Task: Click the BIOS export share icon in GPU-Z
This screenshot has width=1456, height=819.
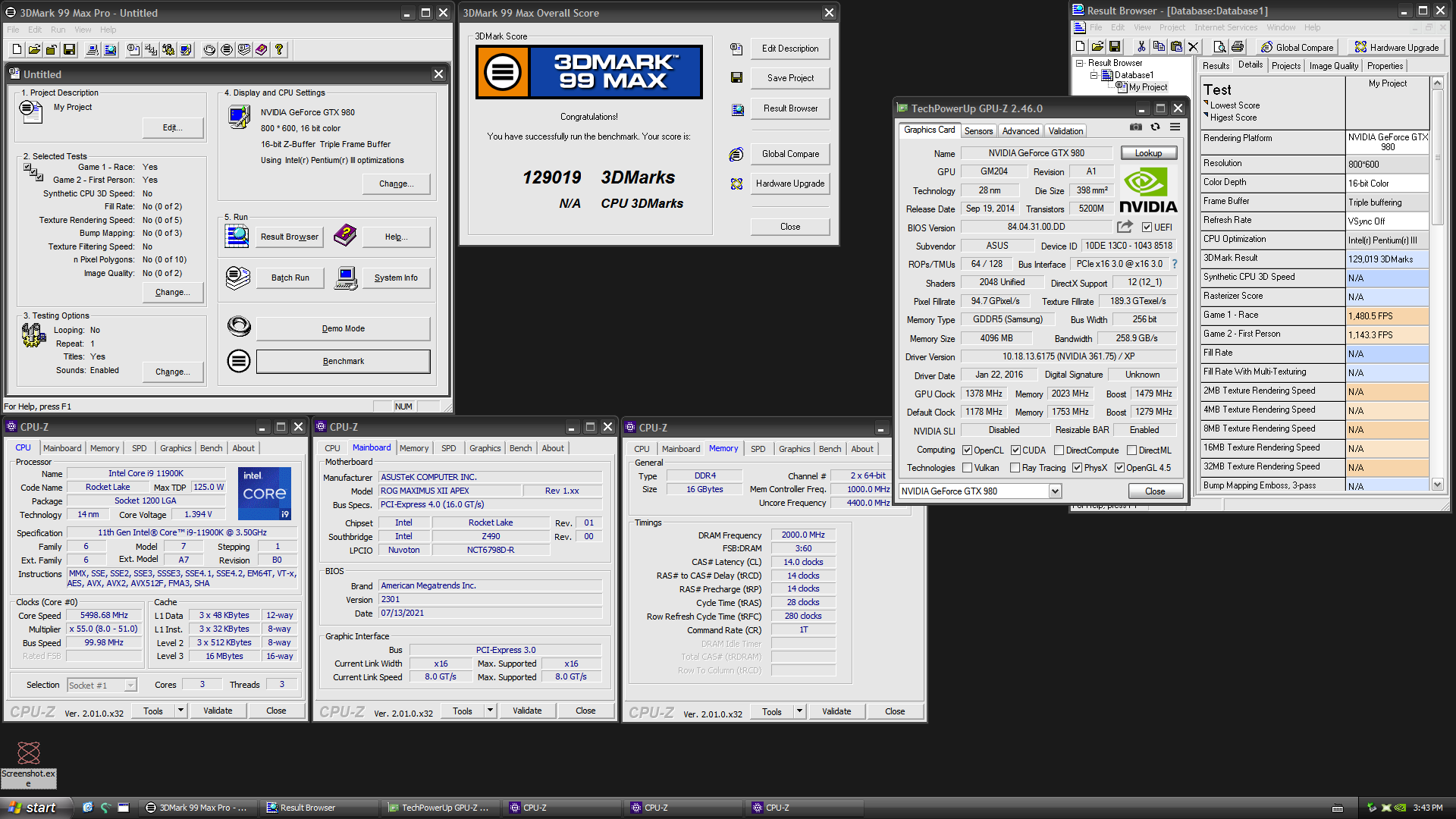Action: [x=1125, y=227]
